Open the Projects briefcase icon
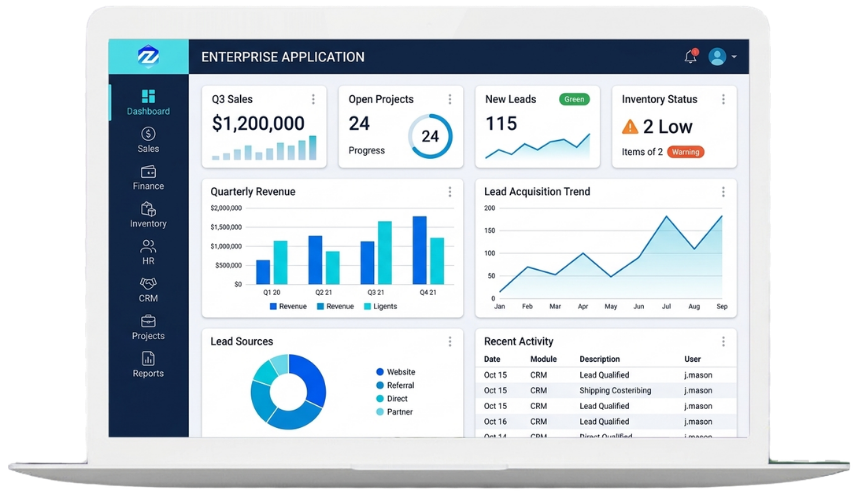 [x=148, y=321]
